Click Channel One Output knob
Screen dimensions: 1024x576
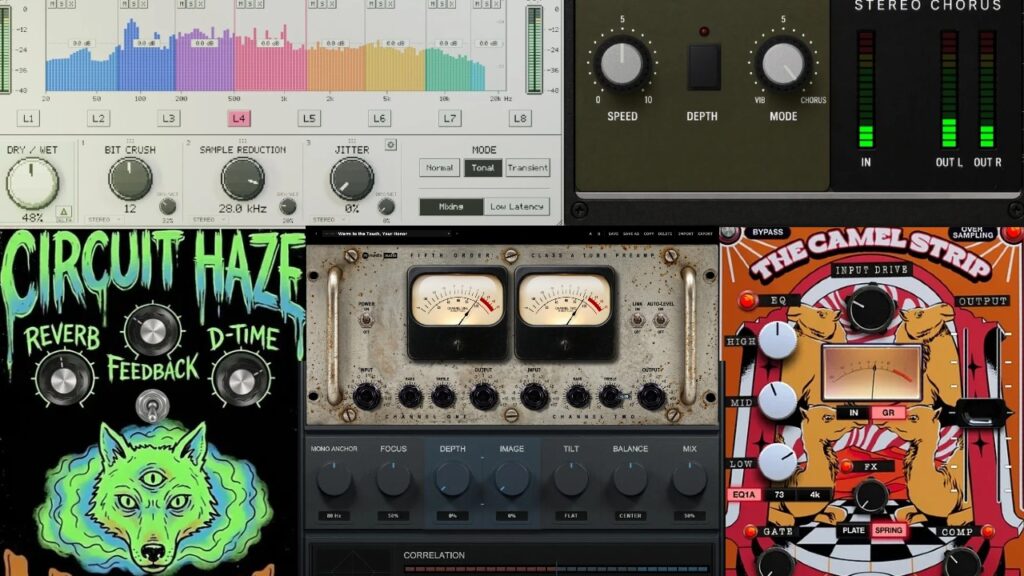[483, 396]
